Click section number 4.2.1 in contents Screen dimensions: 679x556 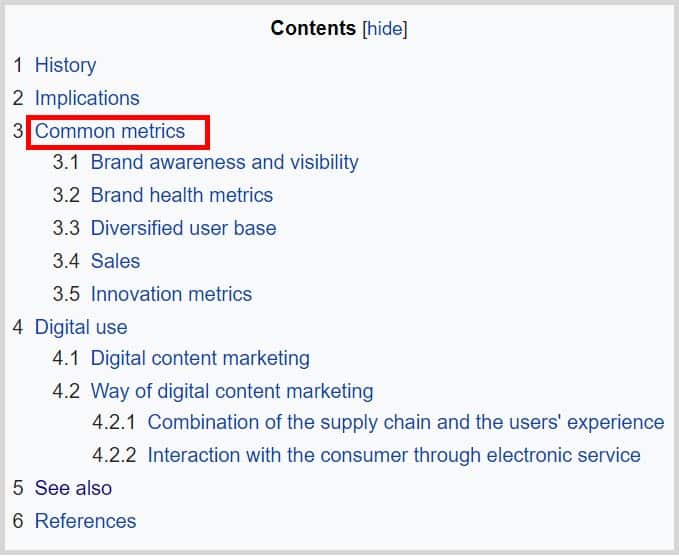114,422
